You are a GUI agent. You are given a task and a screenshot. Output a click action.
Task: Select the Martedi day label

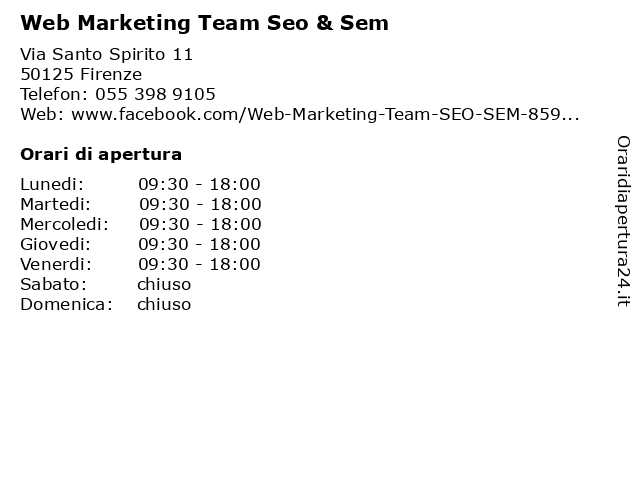(56, 204)
